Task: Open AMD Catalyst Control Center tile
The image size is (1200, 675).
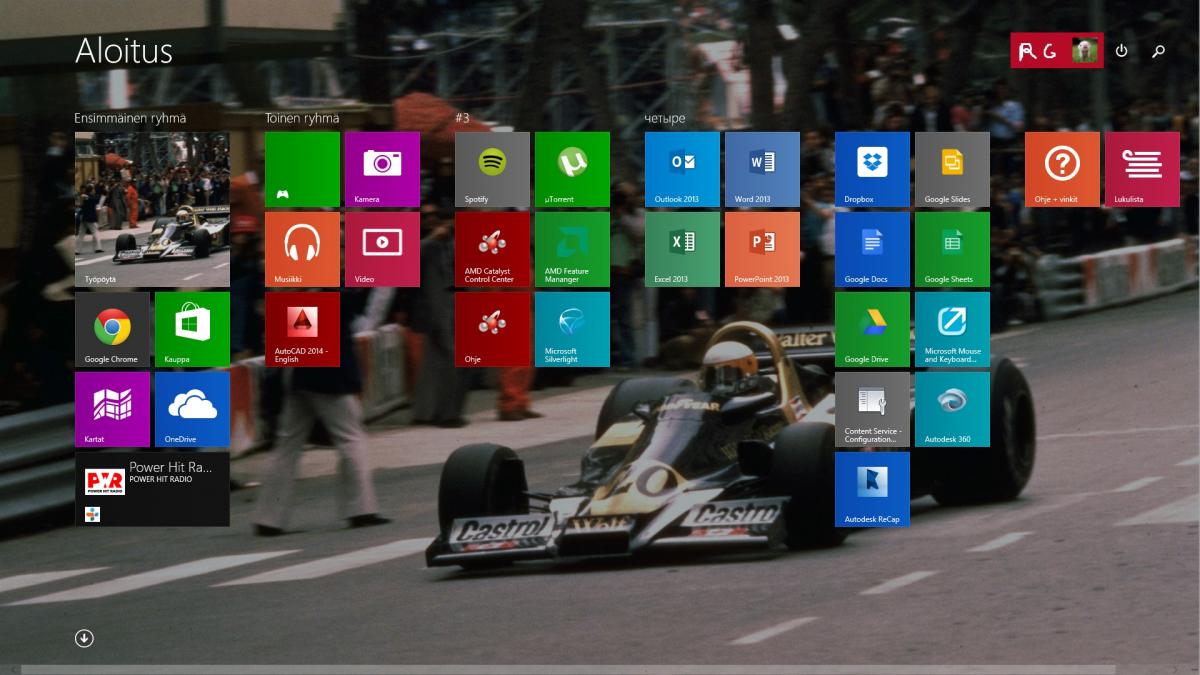Action: tap(492, 249)
